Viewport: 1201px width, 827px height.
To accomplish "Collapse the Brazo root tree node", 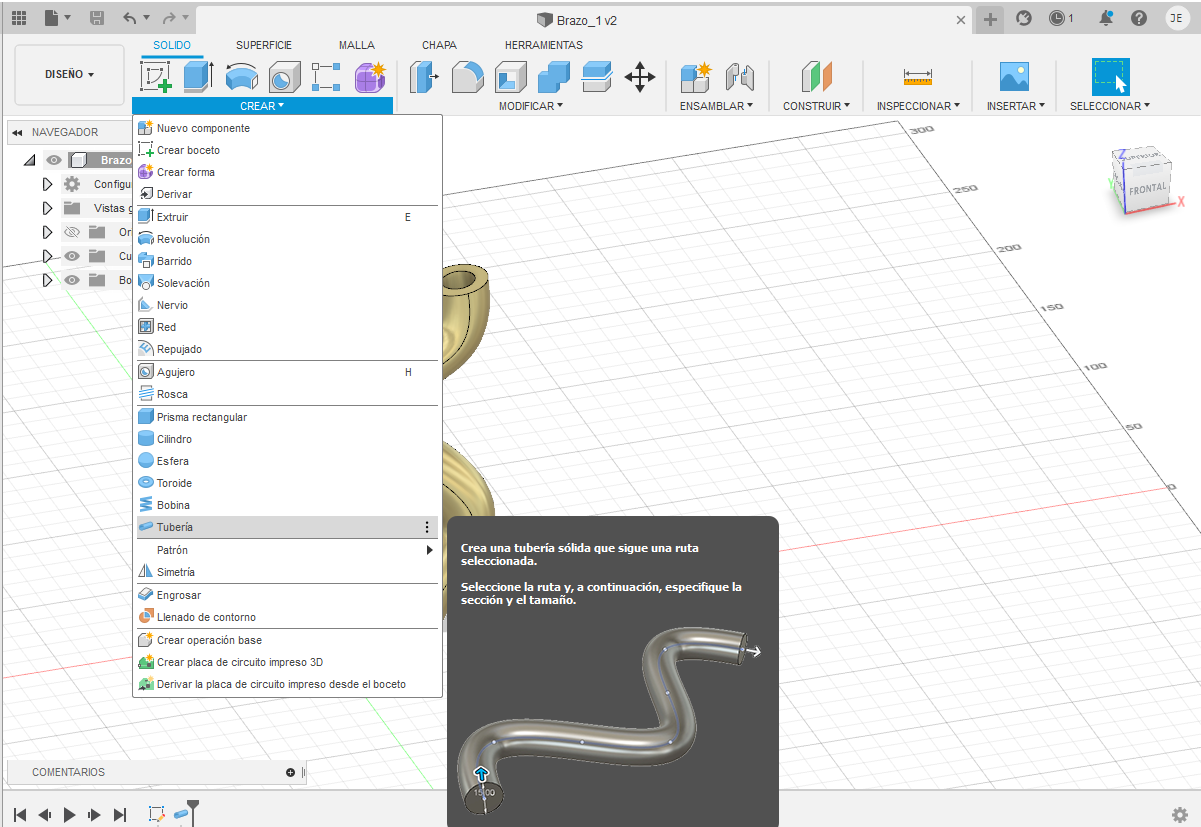I will [29, 160].
